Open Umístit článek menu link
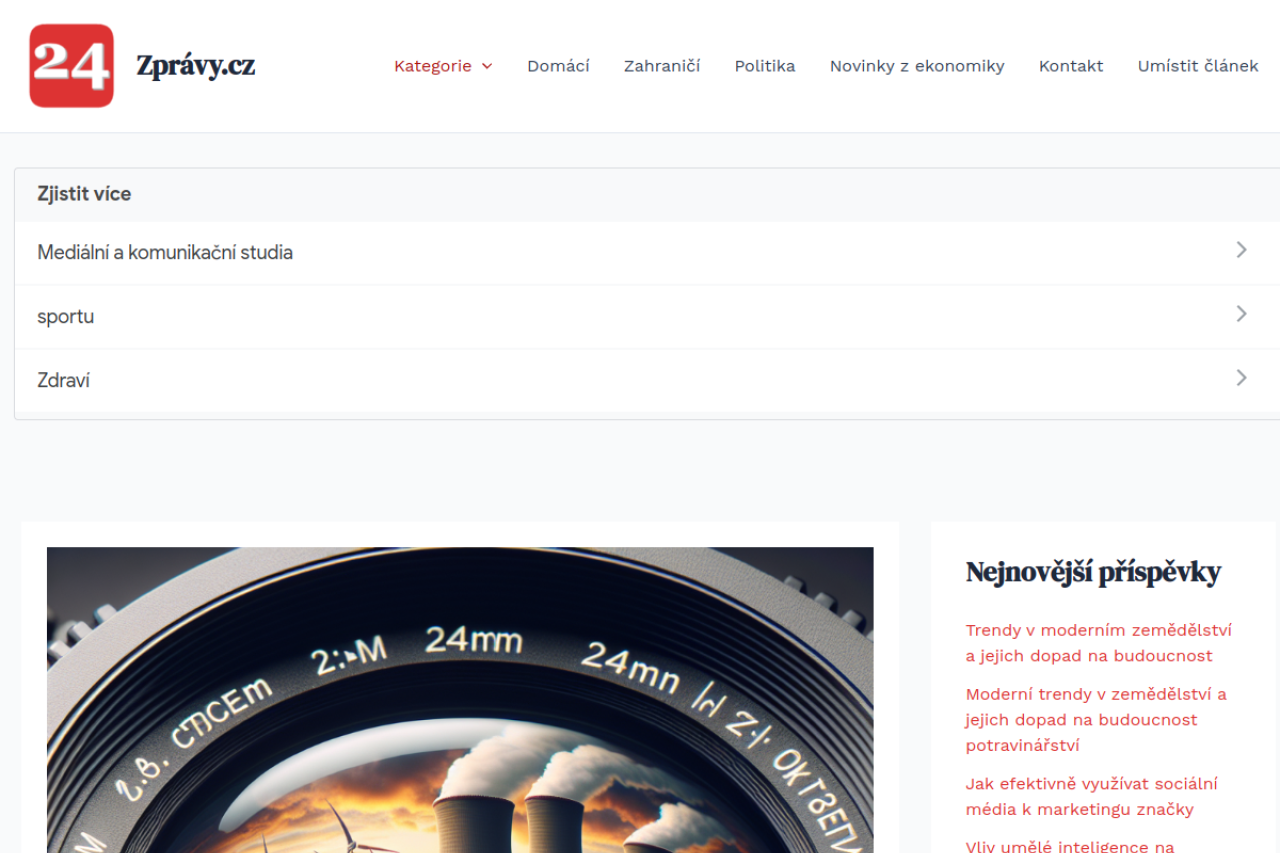 [1198, 66]
